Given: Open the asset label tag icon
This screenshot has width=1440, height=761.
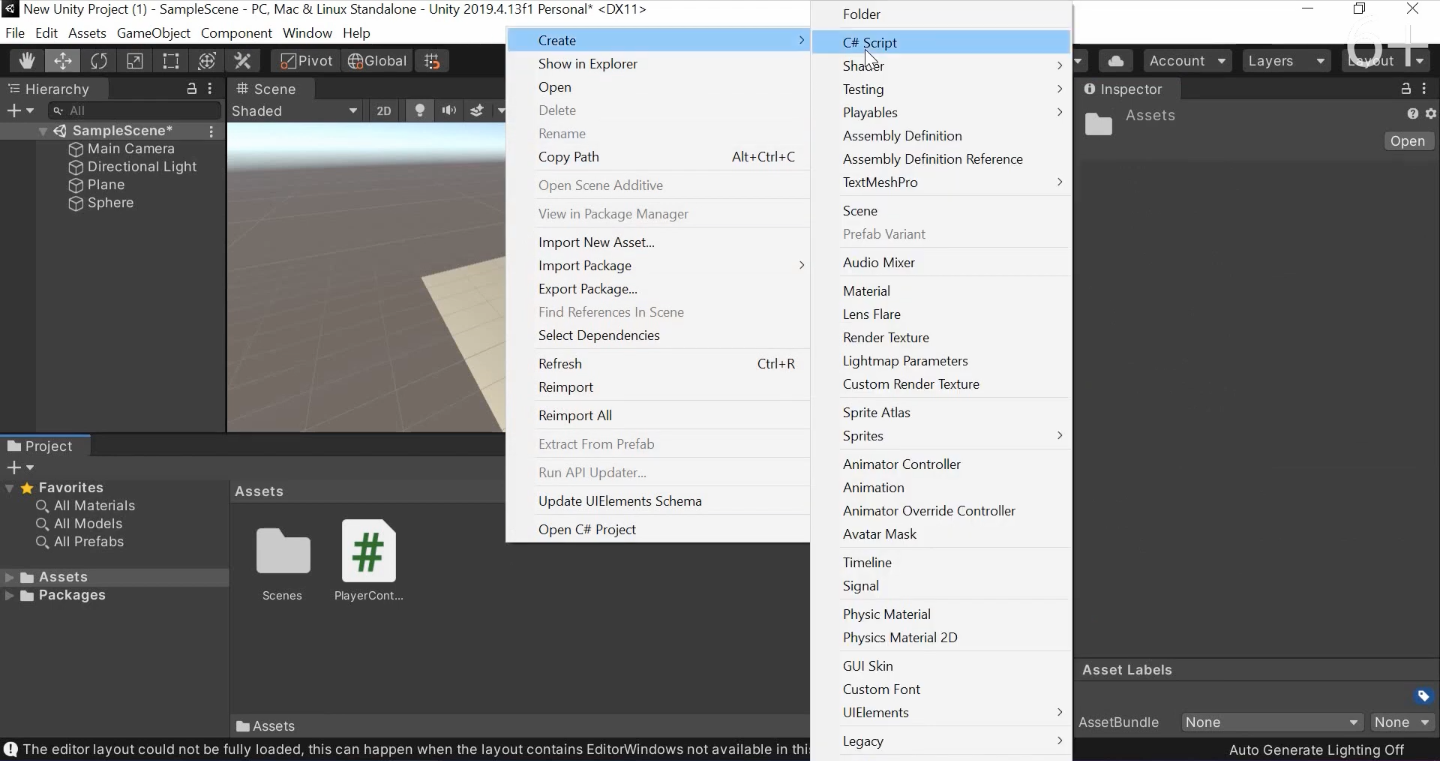Looking at the screenshot, I should pyautogui.click(x=1423, y=696).
